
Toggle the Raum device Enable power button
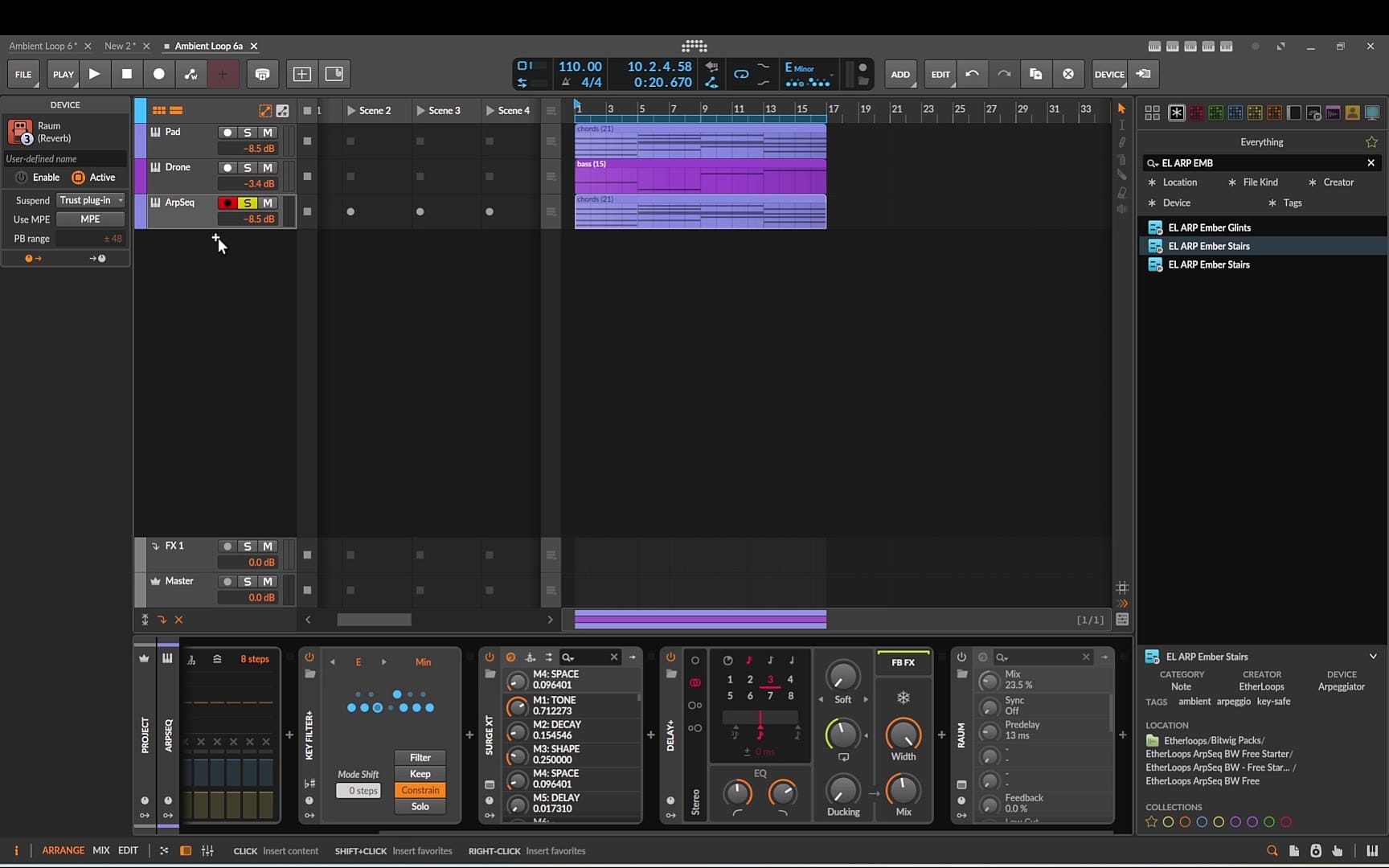point(22,178)
